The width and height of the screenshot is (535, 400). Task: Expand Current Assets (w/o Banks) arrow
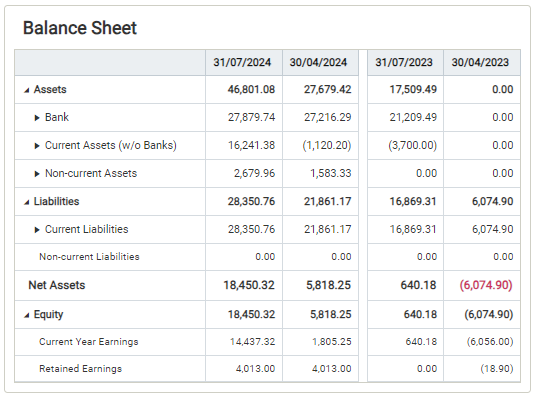[x=37, y=146]
